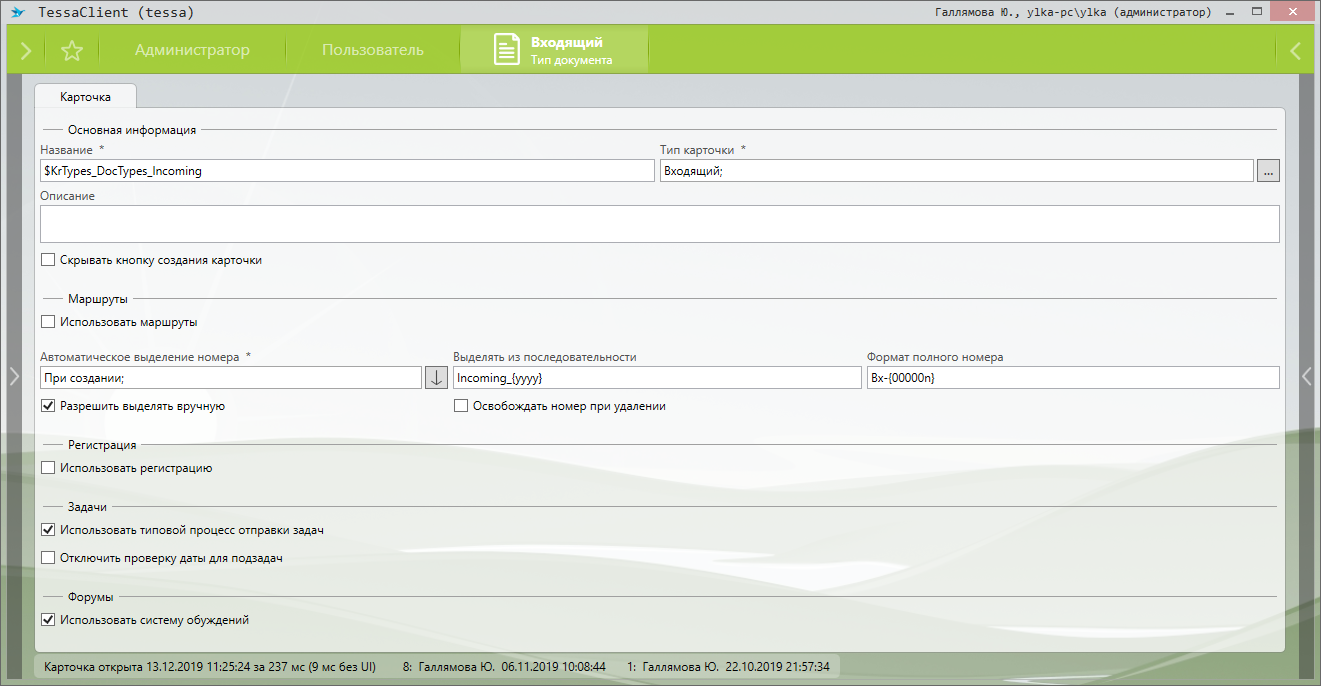Image resolution: width=1321 pixels, height=686 pixels.
Task: Click the down arrow button beside При создании
Action: 437,377
